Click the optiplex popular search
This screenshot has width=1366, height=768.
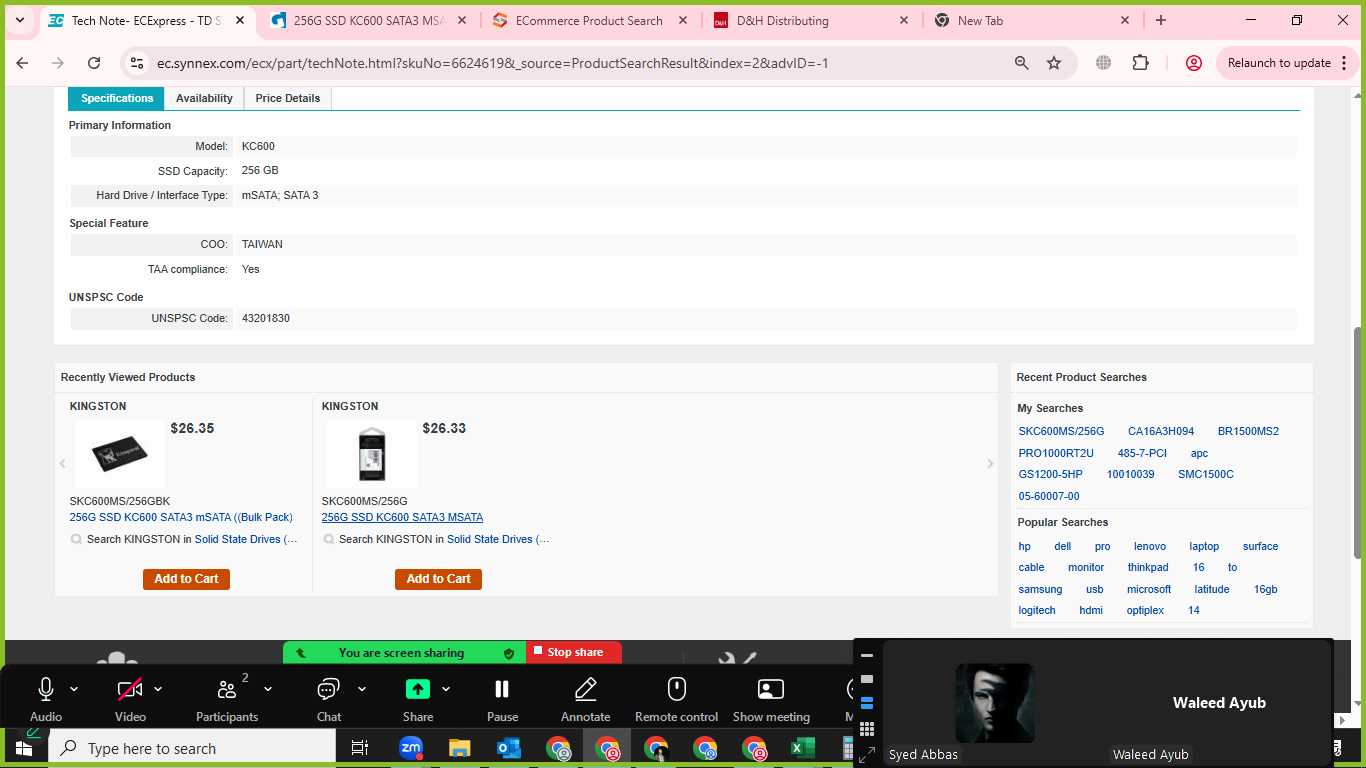pos(1145,610)
